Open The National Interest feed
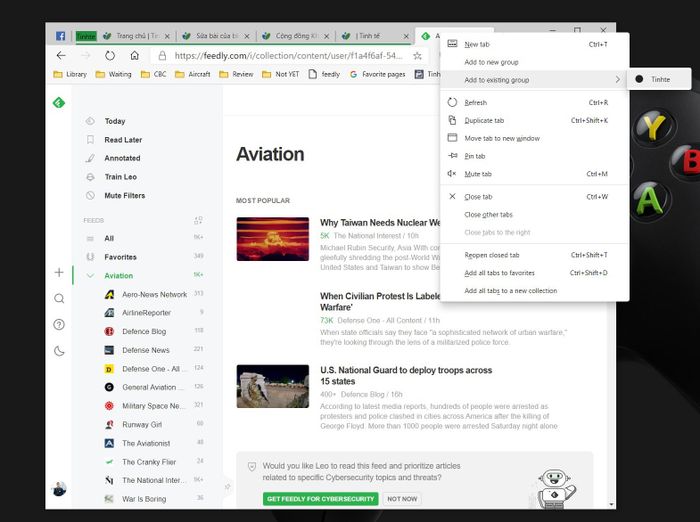Screen dimensions: 700x522 (x=154, y=480)
